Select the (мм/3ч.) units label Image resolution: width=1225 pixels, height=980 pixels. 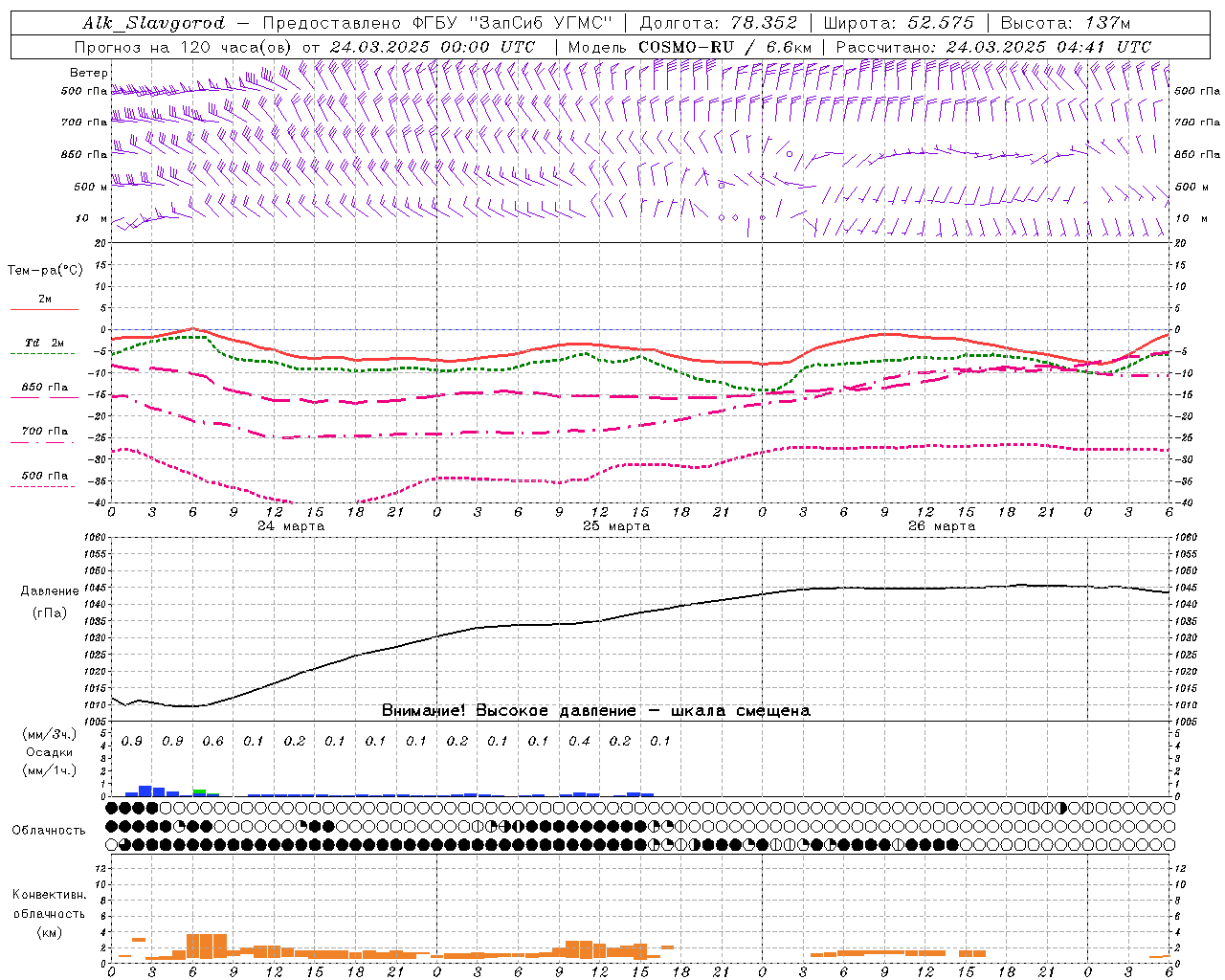[x=50, y=734]
